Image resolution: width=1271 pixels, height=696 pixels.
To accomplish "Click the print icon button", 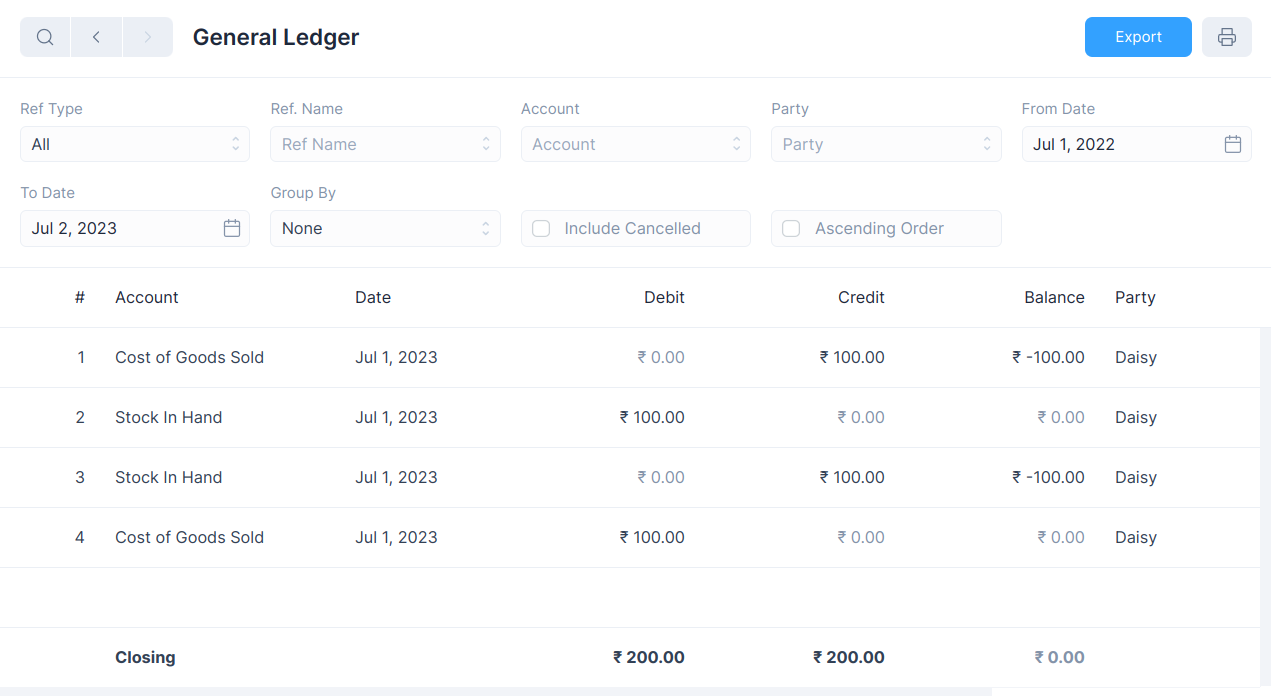I will click(1226, 37).
